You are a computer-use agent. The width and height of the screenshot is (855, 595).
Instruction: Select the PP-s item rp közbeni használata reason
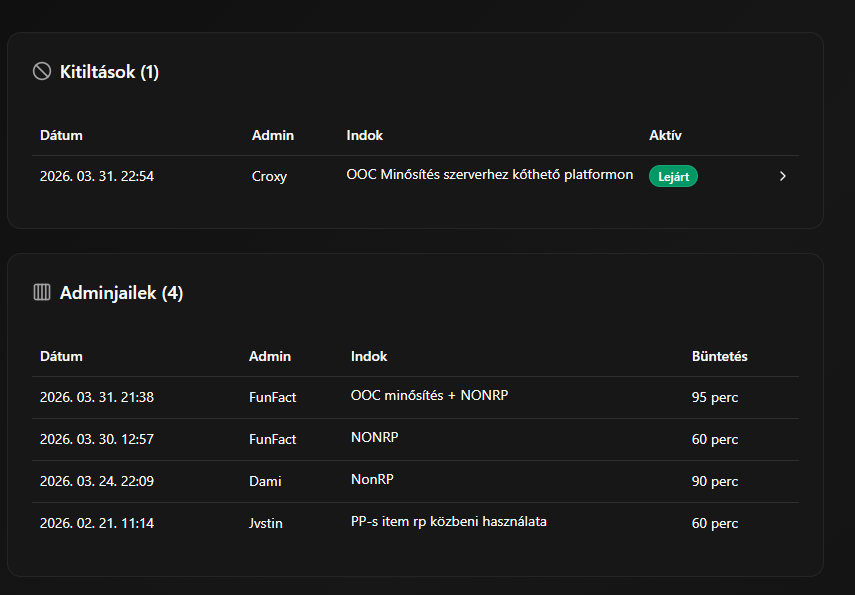coord(449,522)
